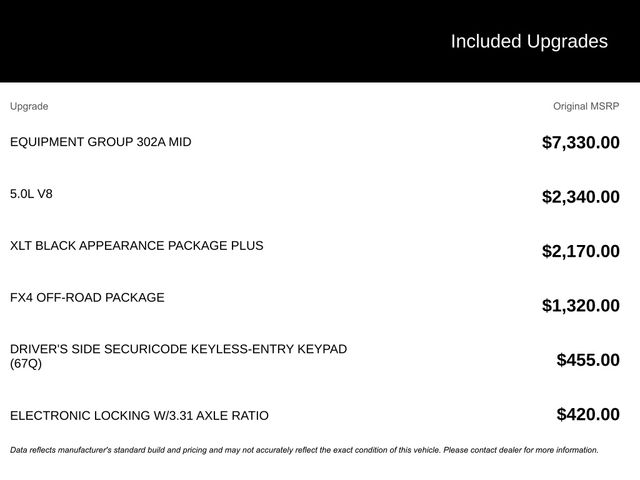The height and width of the screenshot is (480, 640).
Task: Click the Included Upgrades heading
Action: pyautogui.click(x=528, y=41)
